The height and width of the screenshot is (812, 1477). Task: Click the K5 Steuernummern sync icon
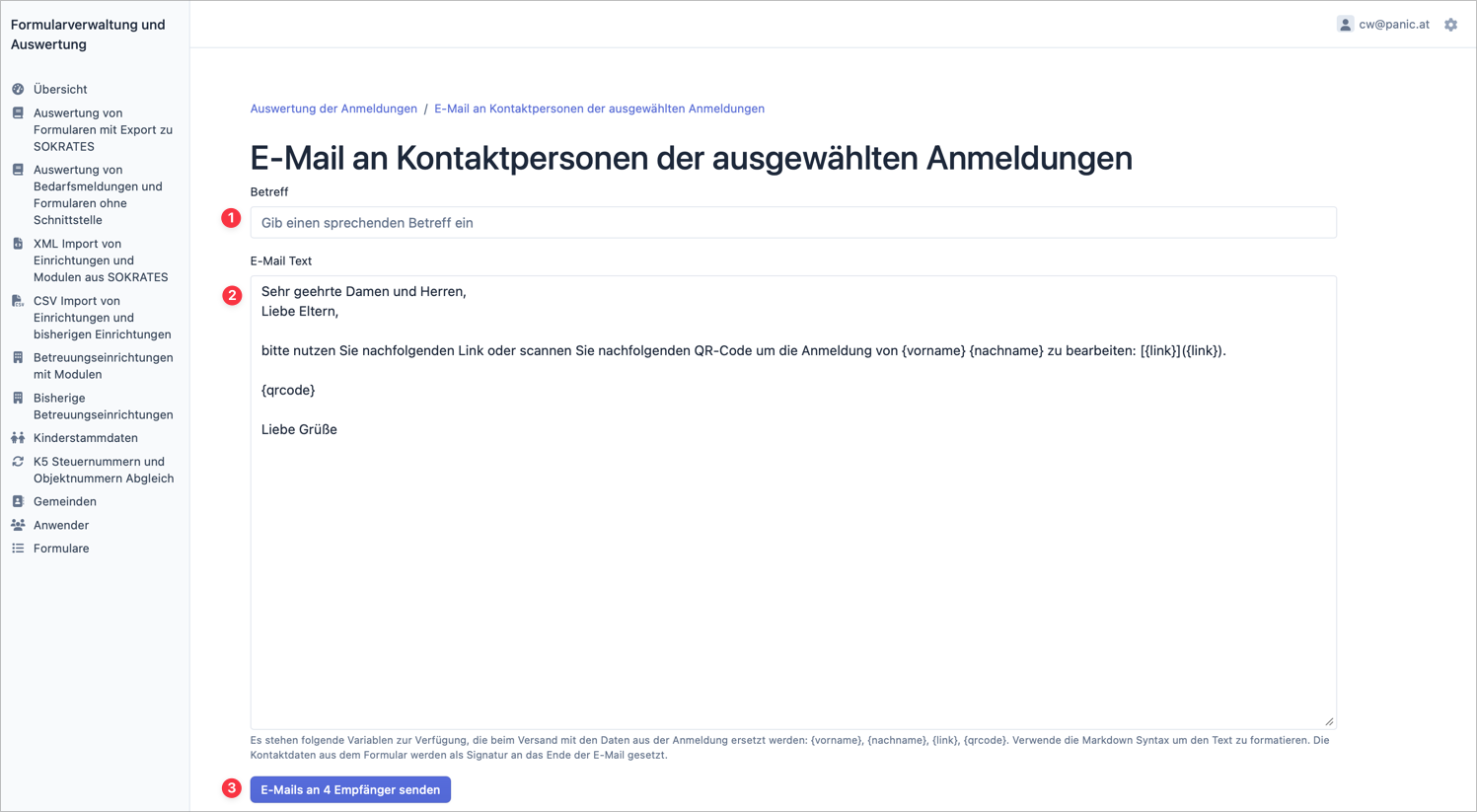pos(18,462)
